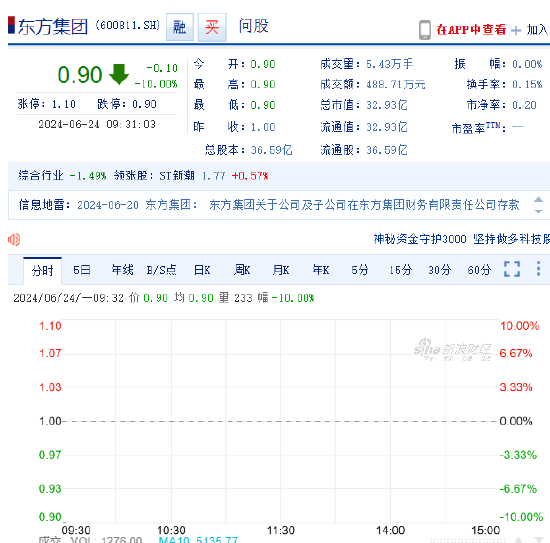This screenshot has width=550, height=543.
Task: Click the green down arrow next to 0.90
Action: point(119,74)
